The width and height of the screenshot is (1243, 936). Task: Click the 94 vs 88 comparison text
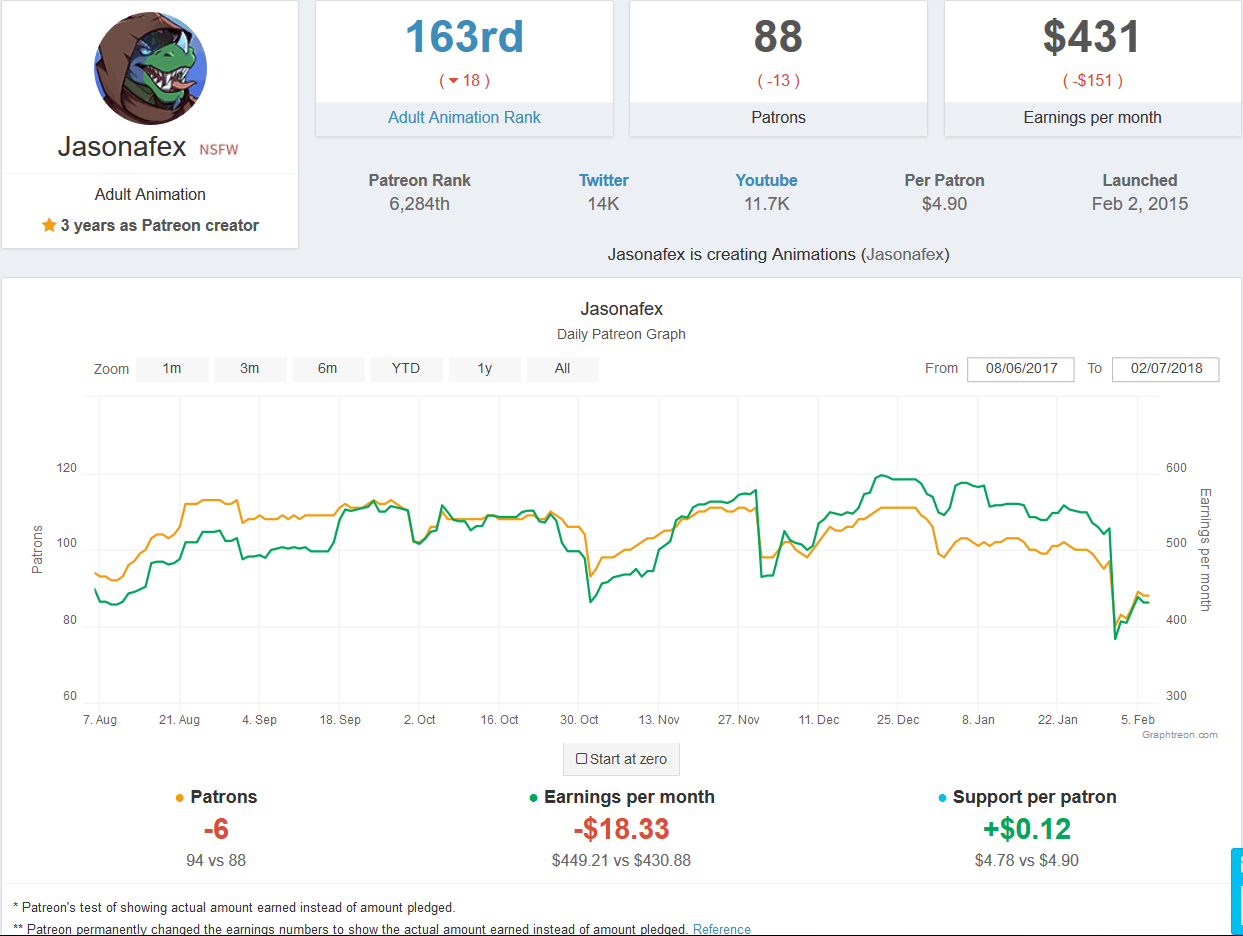point(216,861)
